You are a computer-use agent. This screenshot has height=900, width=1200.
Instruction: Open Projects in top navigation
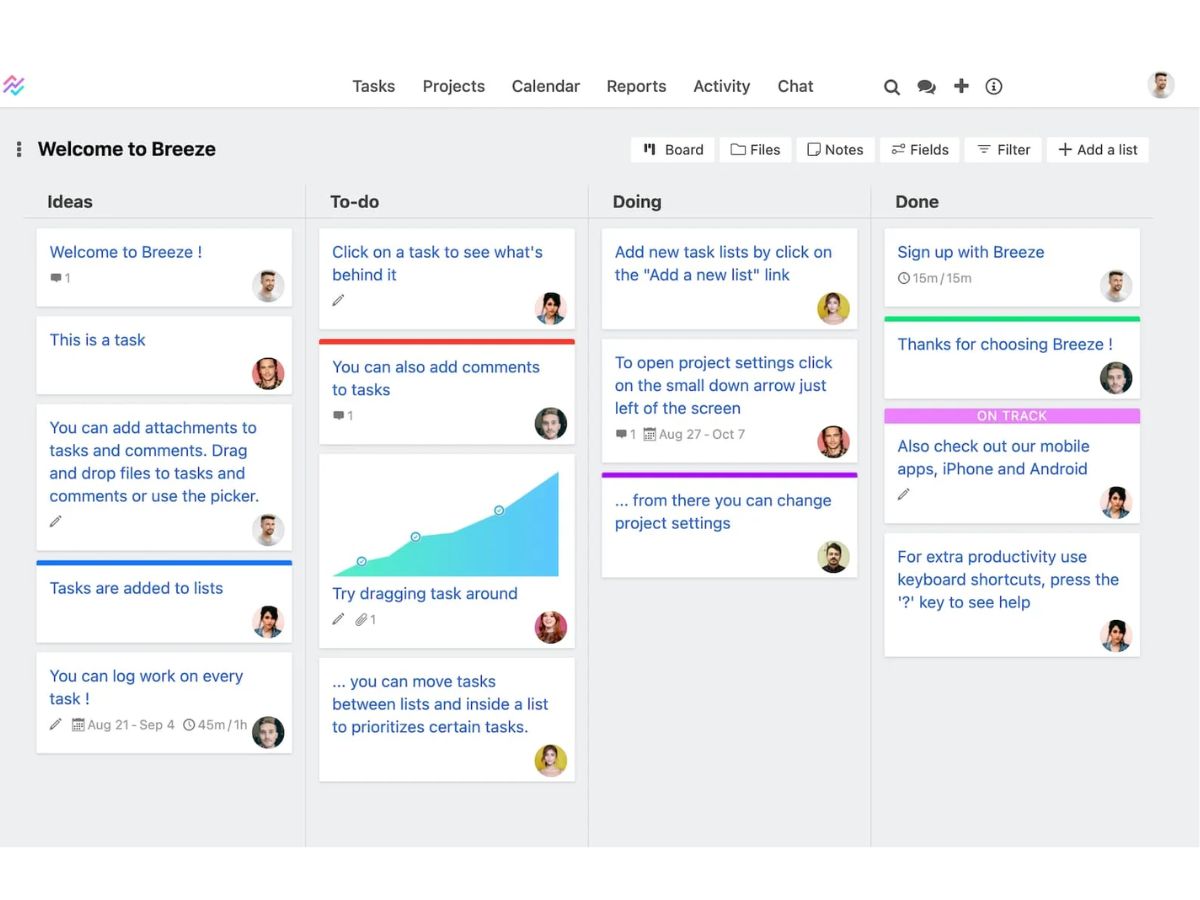click(x=454, y=86)
